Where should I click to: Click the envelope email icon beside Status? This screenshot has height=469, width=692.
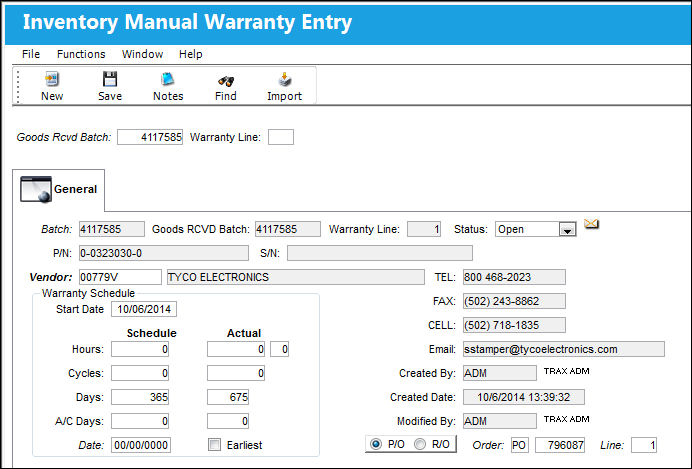click(591, 224)
